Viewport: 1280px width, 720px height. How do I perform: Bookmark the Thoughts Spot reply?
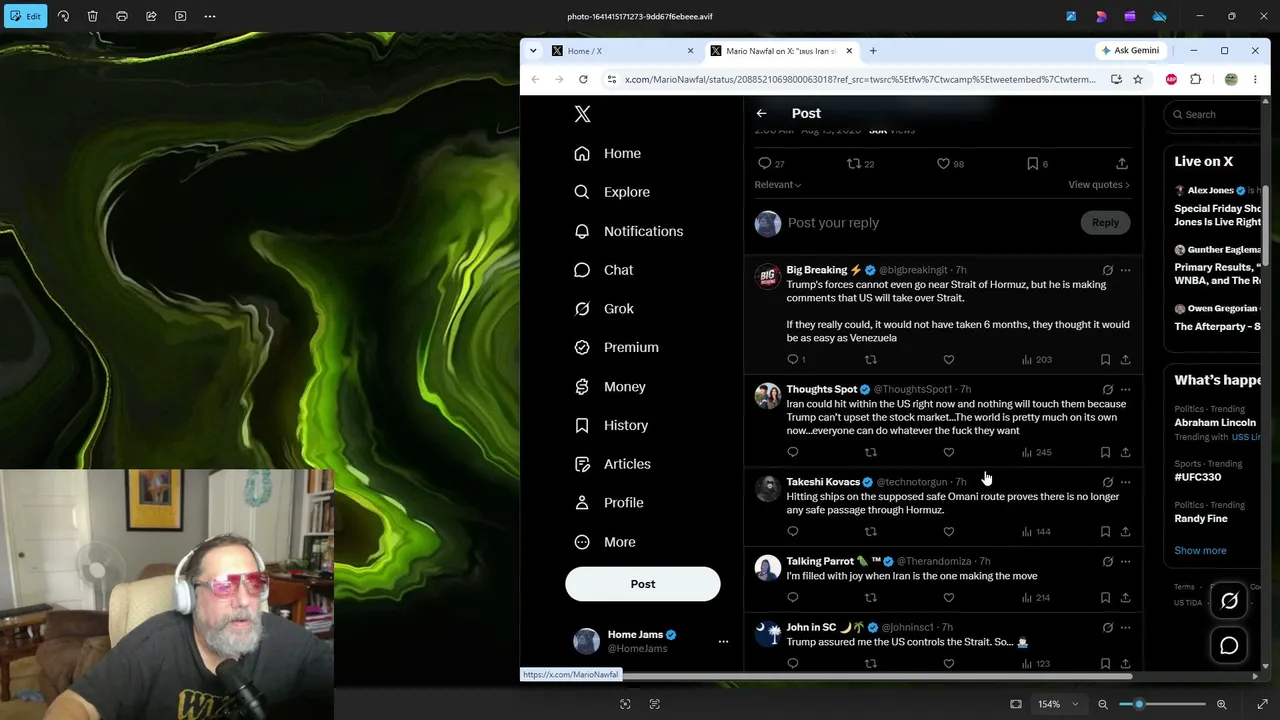point(1105,452)
